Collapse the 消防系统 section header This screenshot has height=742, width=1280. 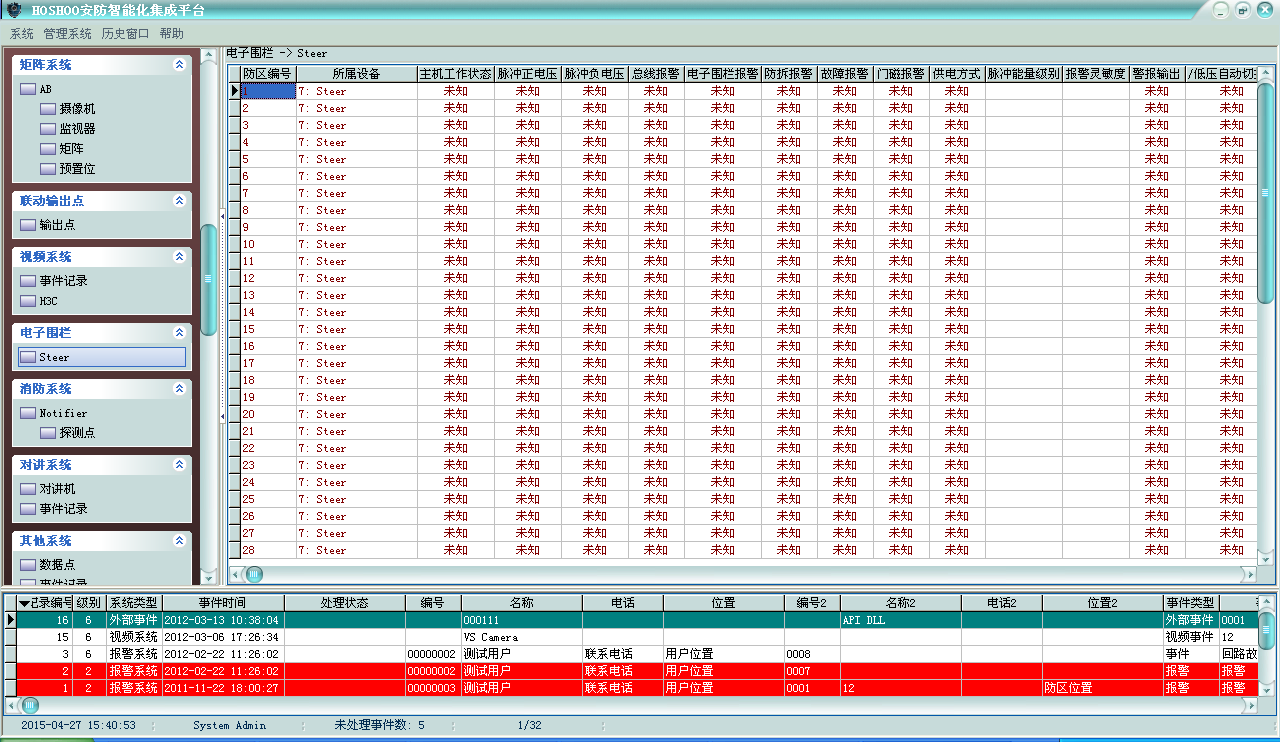(x=179, y=389)
